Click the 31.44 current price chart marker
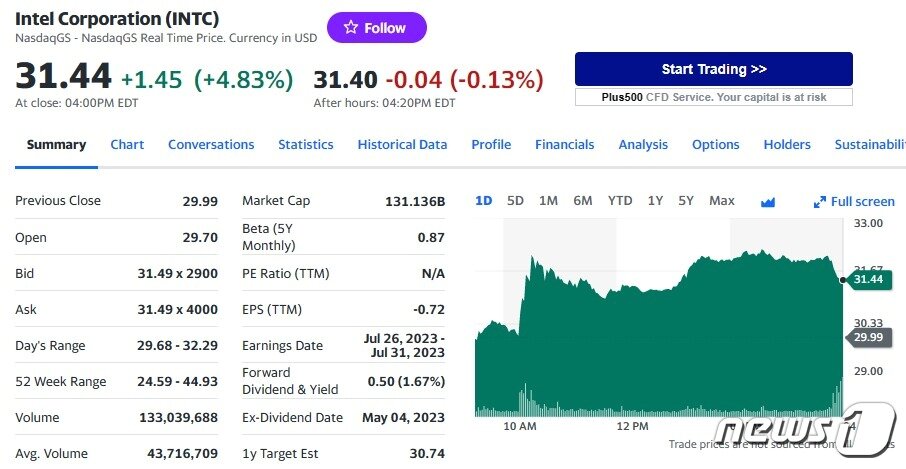Viewport: 906px width, 469px height. click(x=868, y=279)
